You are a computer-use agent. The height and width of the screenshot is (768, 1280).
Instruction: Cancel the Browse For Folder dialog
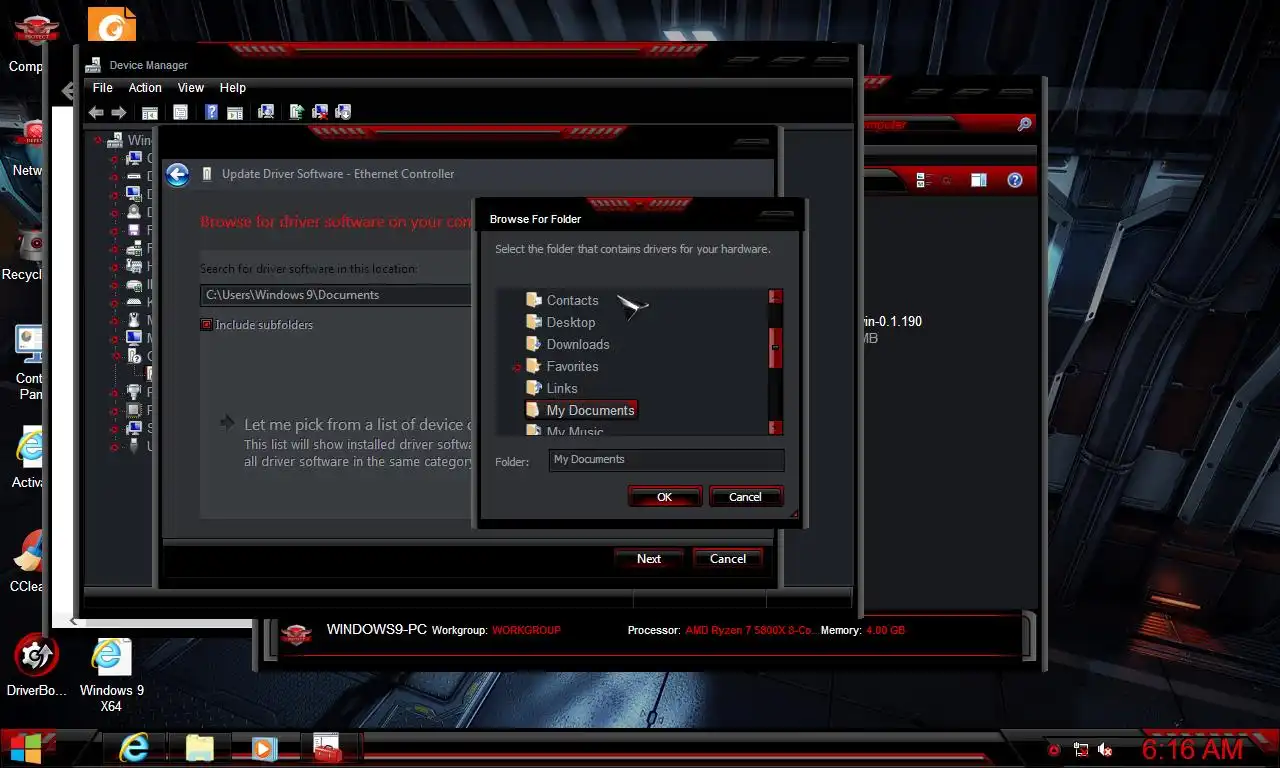pos(745,497)
